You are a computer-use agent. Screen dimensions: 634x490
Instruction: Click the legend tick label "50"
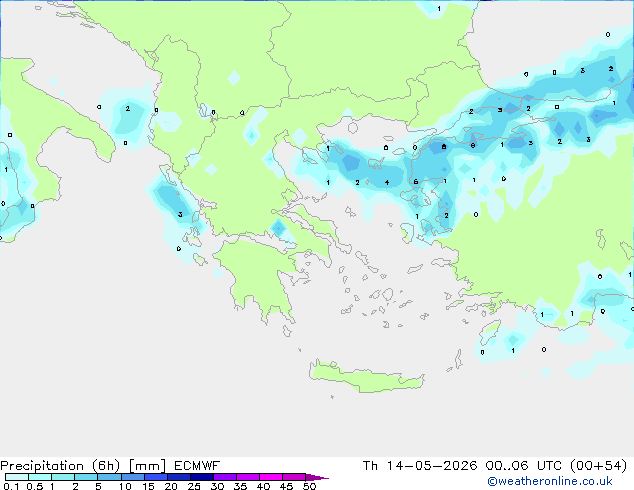(309, 486)
